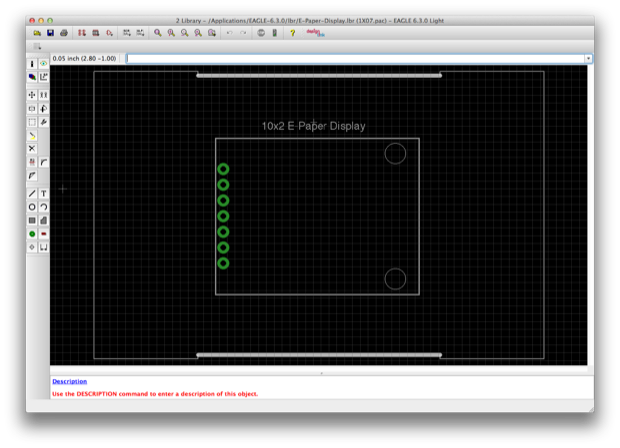Select the Change wrench tool

(x=43, y=122)
